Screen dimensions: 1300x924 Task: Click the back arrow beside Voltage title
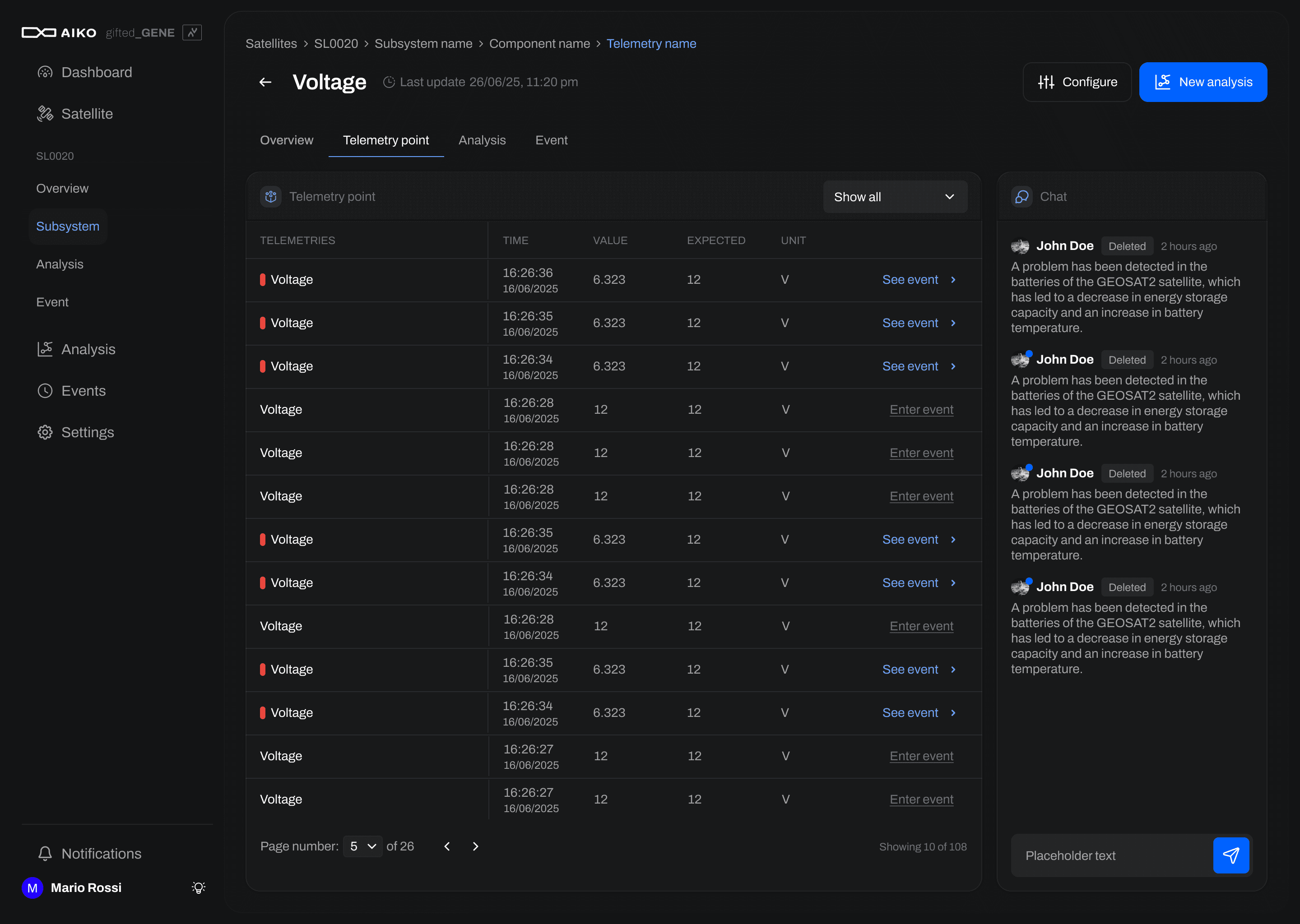pyautogui.click(x=265, y=82)
